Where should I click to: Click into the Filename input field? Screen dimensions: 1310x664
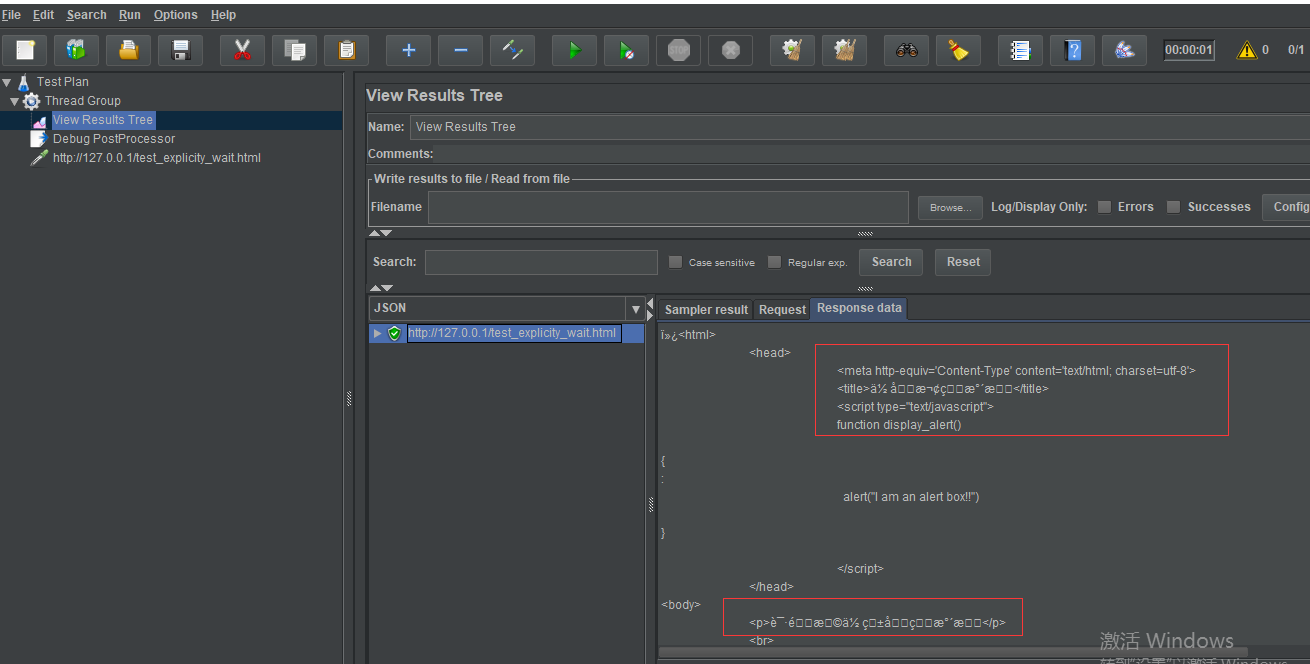point(668,207)
